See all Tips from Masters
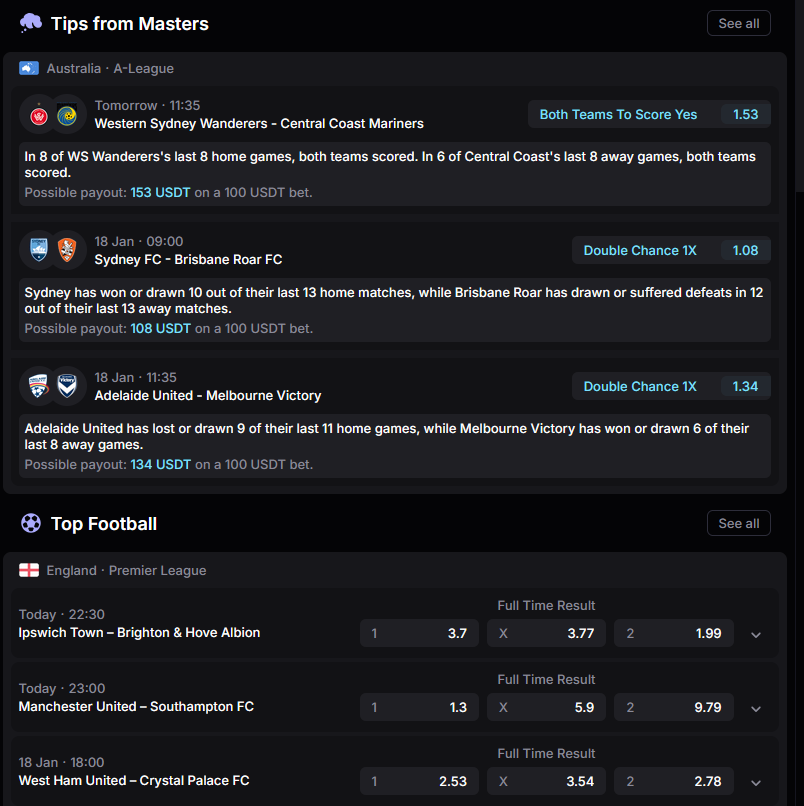 [x=739, y=23]
